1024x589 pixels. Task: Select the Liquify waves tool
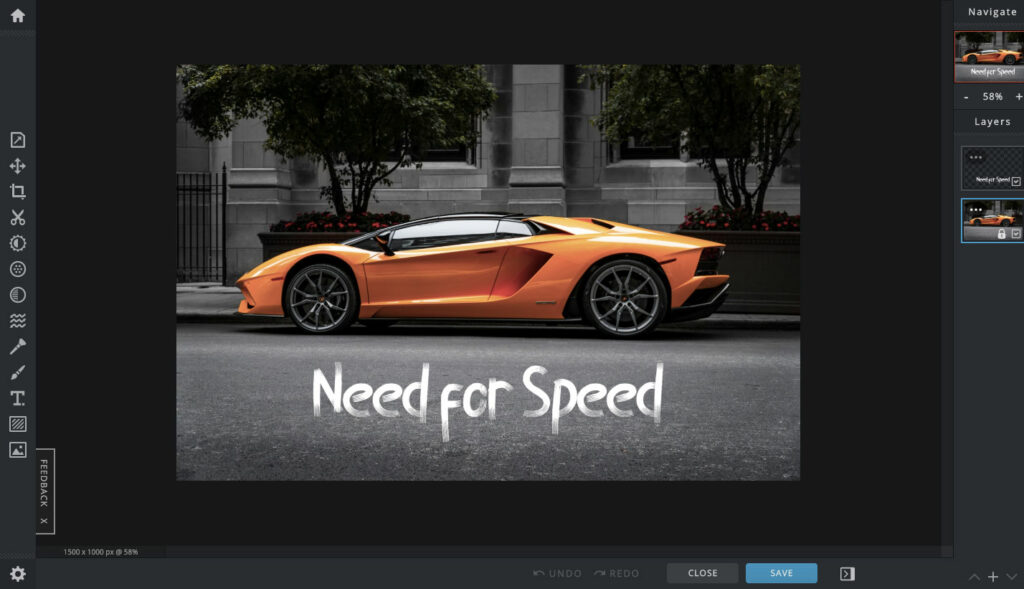[17, 320]
